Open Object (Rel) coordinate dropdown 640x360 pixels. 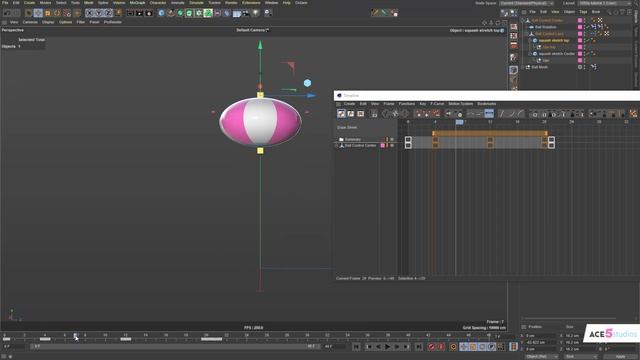click(x=541, y=357)
